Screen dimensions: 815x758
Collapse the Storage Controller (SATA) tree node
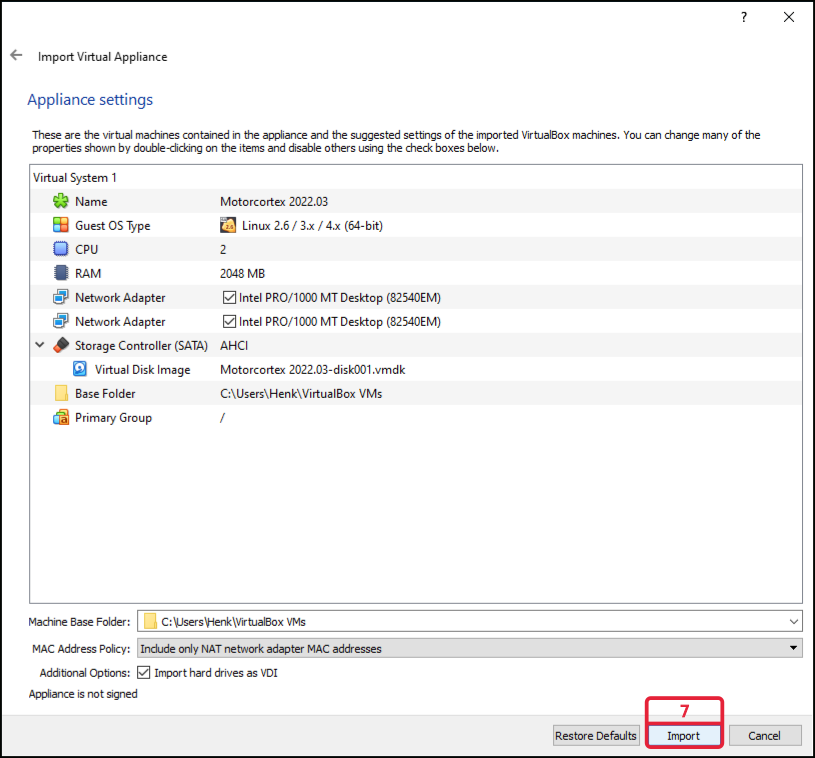pyautogui.click(x=40, y=345)
